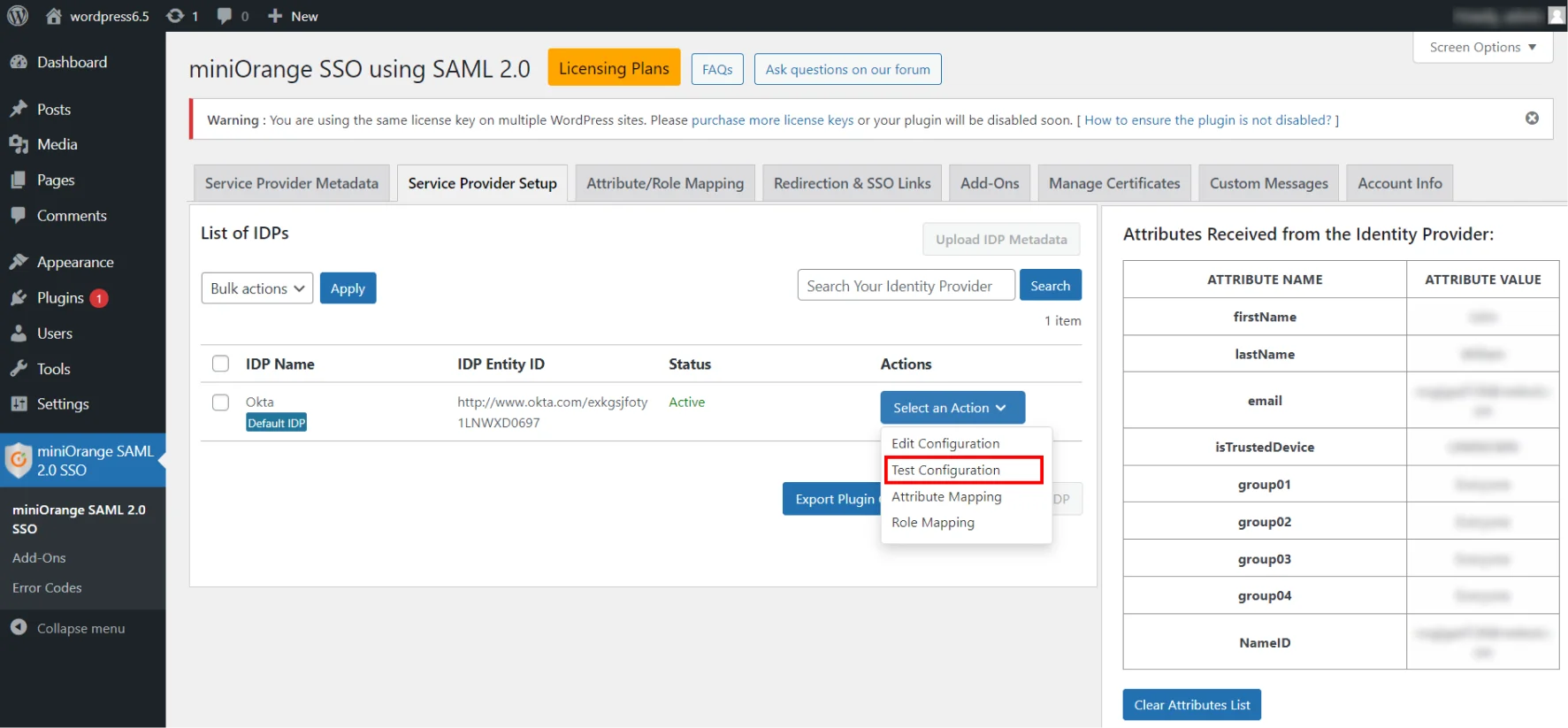Open user avatar at top right
1568x728 pixels.
click(x=1557, y=15)
